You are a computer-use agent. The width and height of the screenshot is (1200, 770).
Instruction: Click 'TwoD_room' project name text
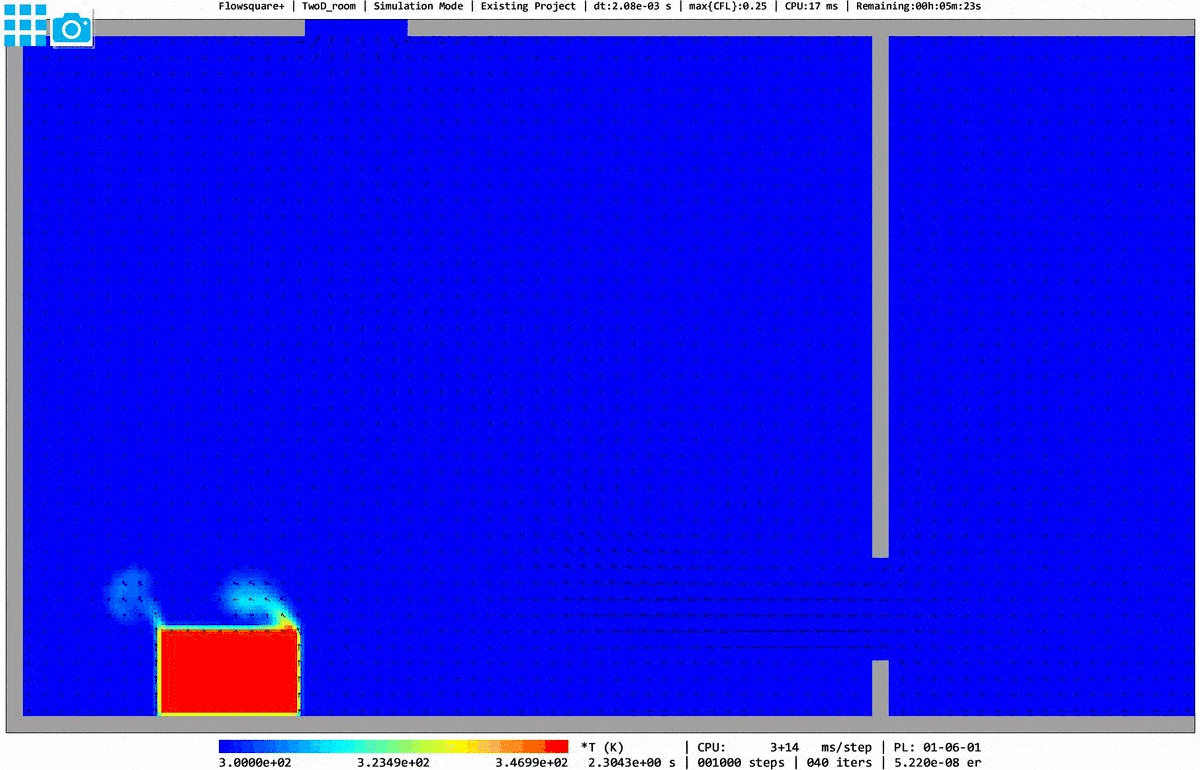click(329, 6)
